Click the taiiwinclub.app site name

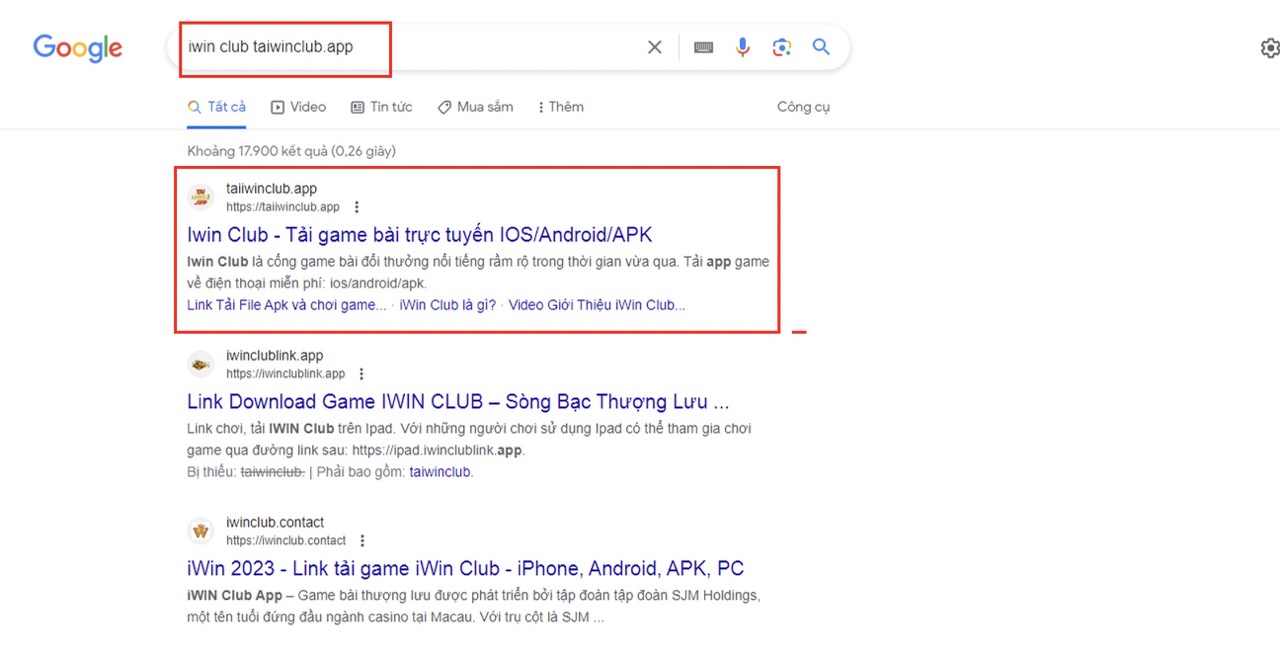point(271,189)
